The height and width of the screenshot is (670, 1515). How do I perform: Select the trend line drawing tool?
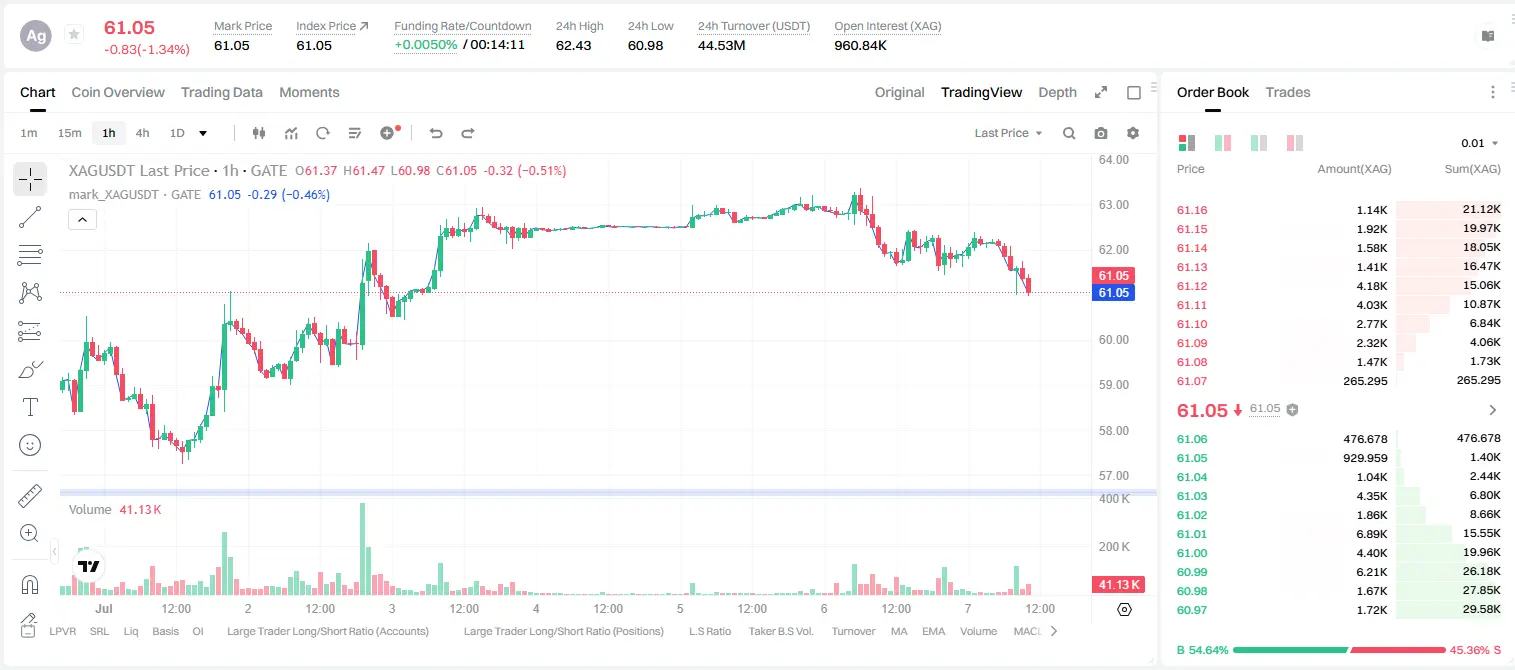pyautogui.click(x=30, y=217)
